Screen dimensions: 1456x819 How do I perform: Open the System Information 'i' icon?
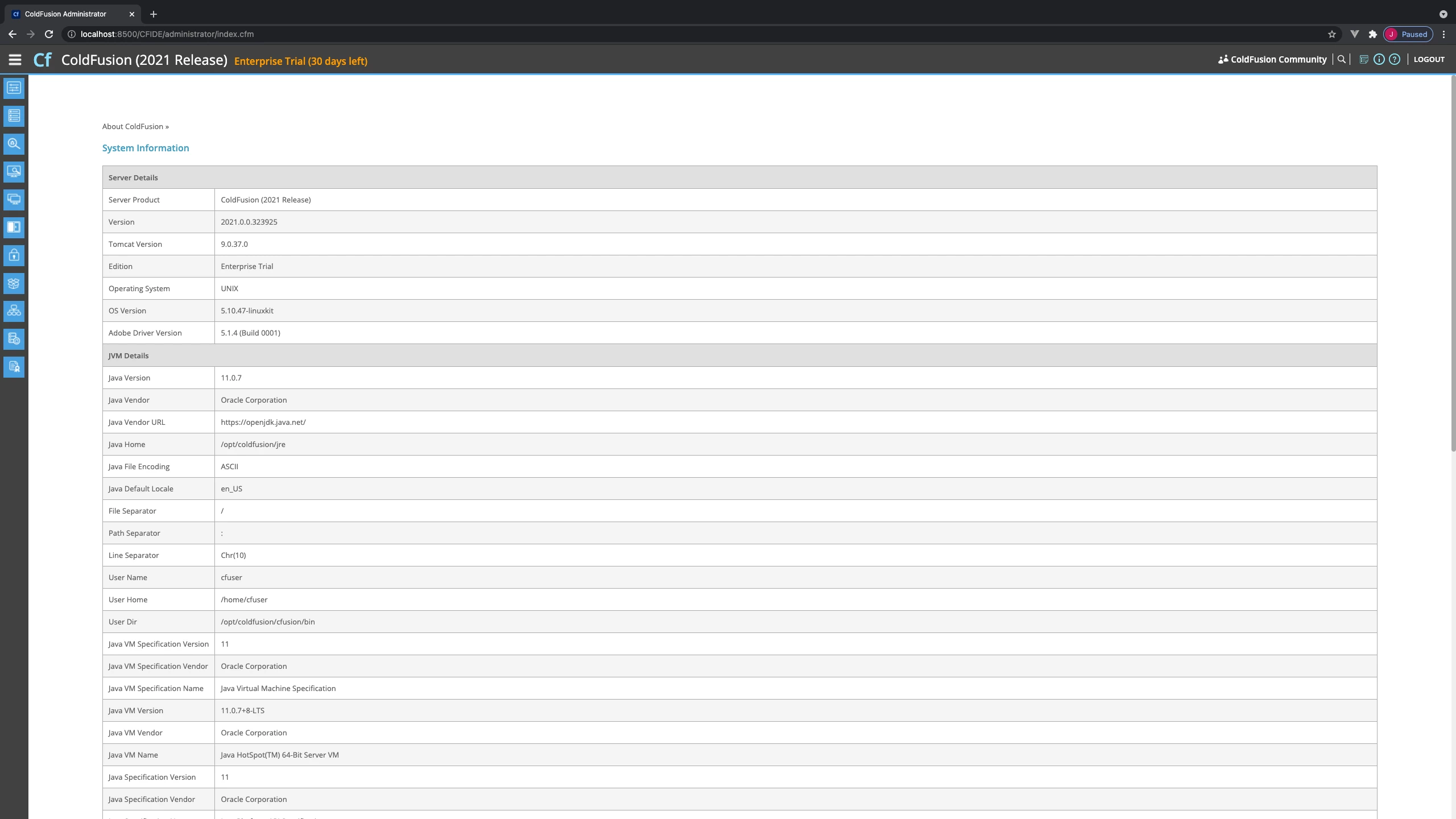(x=1379, y=59)
